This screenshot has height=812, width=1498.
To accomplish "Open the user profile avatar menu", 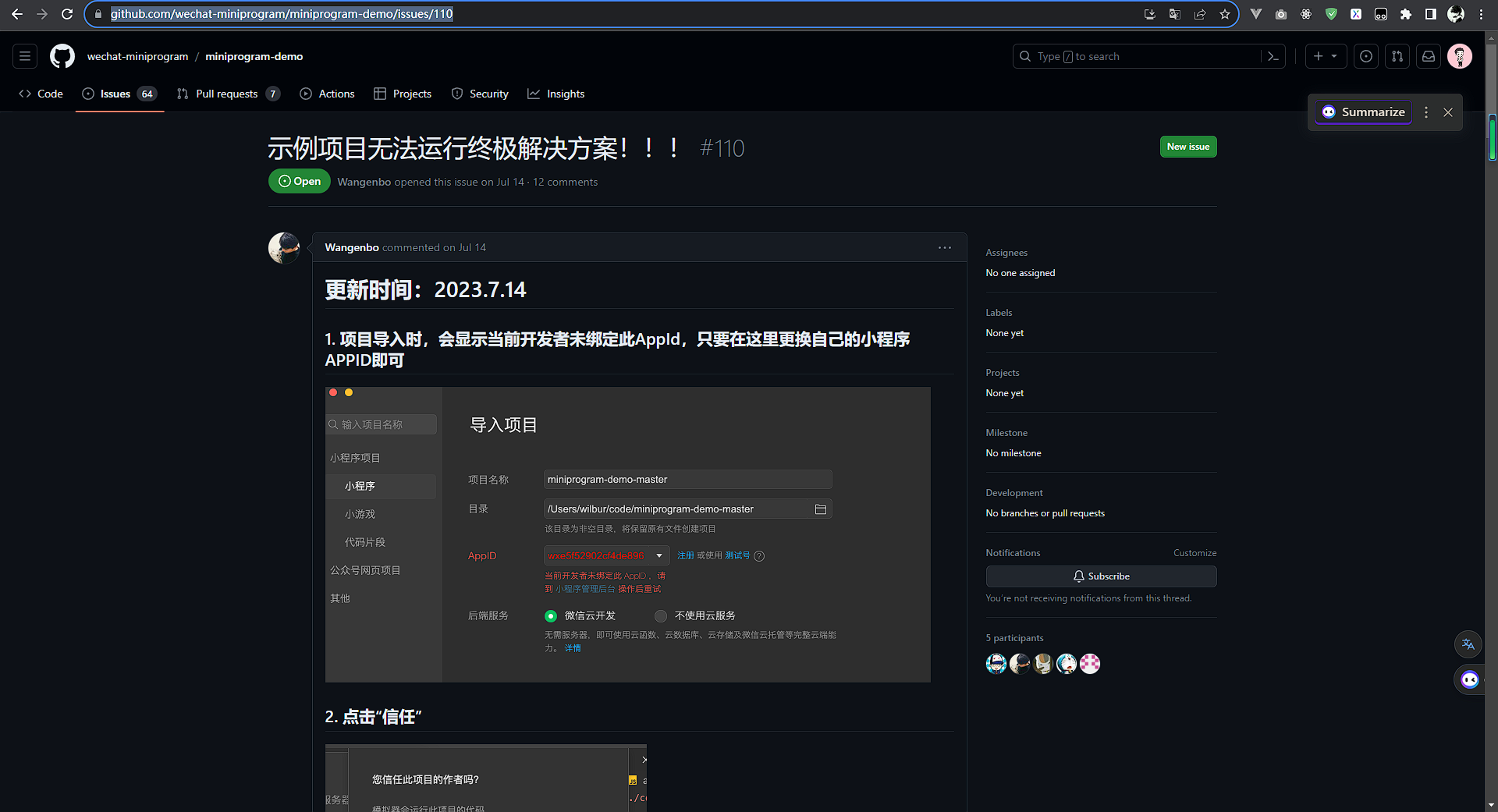I will coord(1460,56).
